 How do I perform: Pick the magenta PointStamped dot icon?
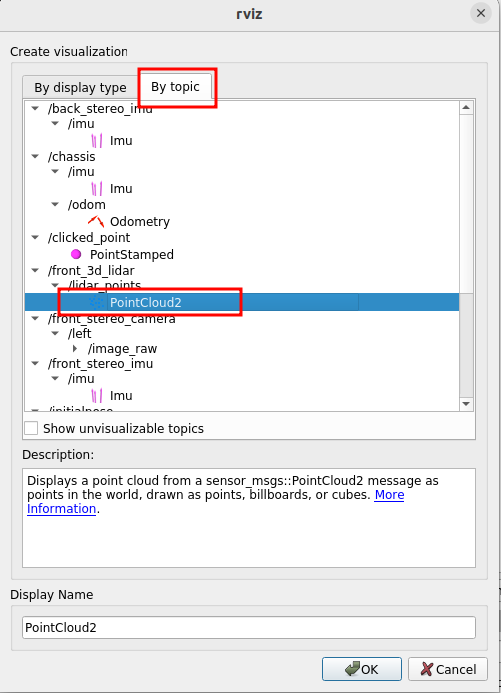pyautogui.click(x=76, y=254)
